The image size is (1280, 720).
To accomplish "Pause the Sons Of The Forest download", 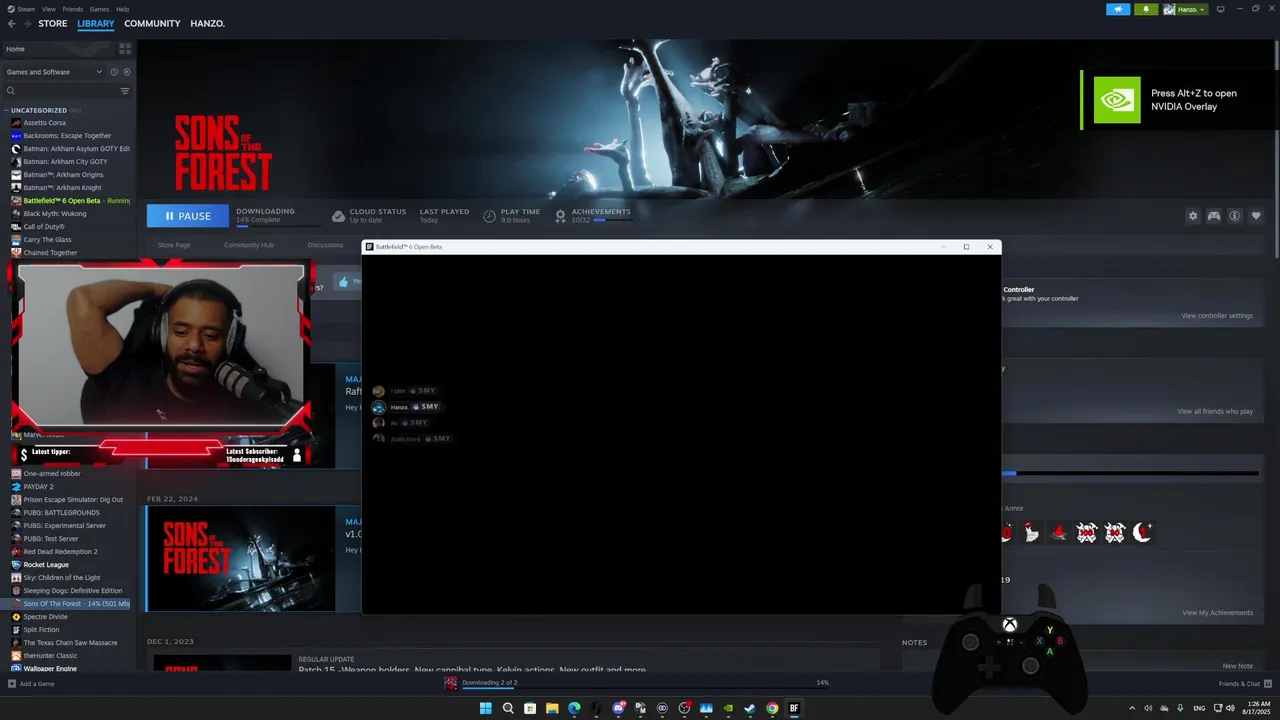I will coord(188,216).
